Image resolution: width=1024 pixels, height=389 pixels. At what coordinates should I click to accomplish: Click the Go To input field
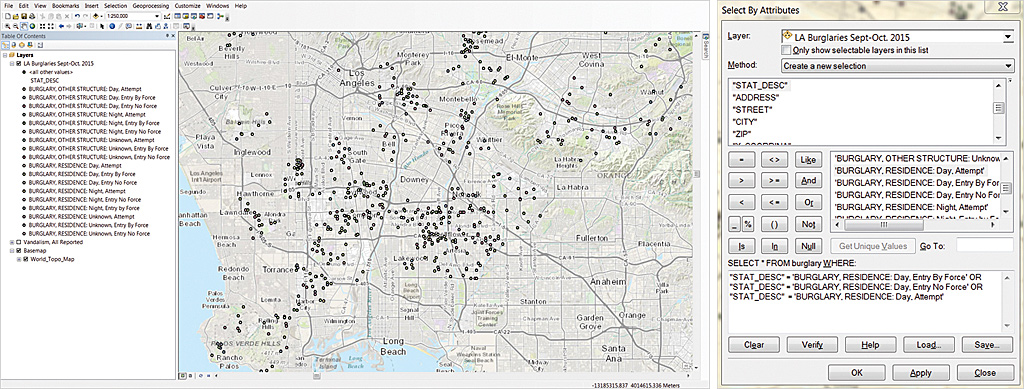[984, 245]
